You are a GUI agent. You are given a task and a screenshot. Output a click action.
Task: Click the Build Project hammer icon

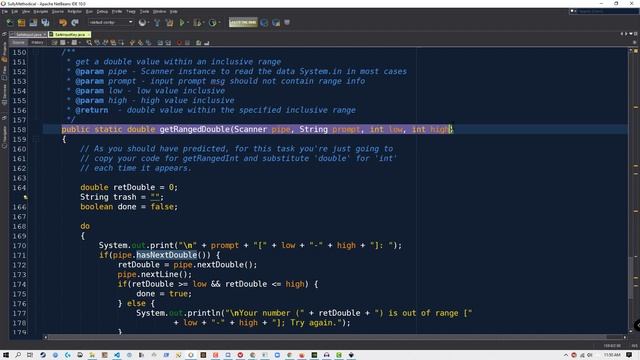157,22
